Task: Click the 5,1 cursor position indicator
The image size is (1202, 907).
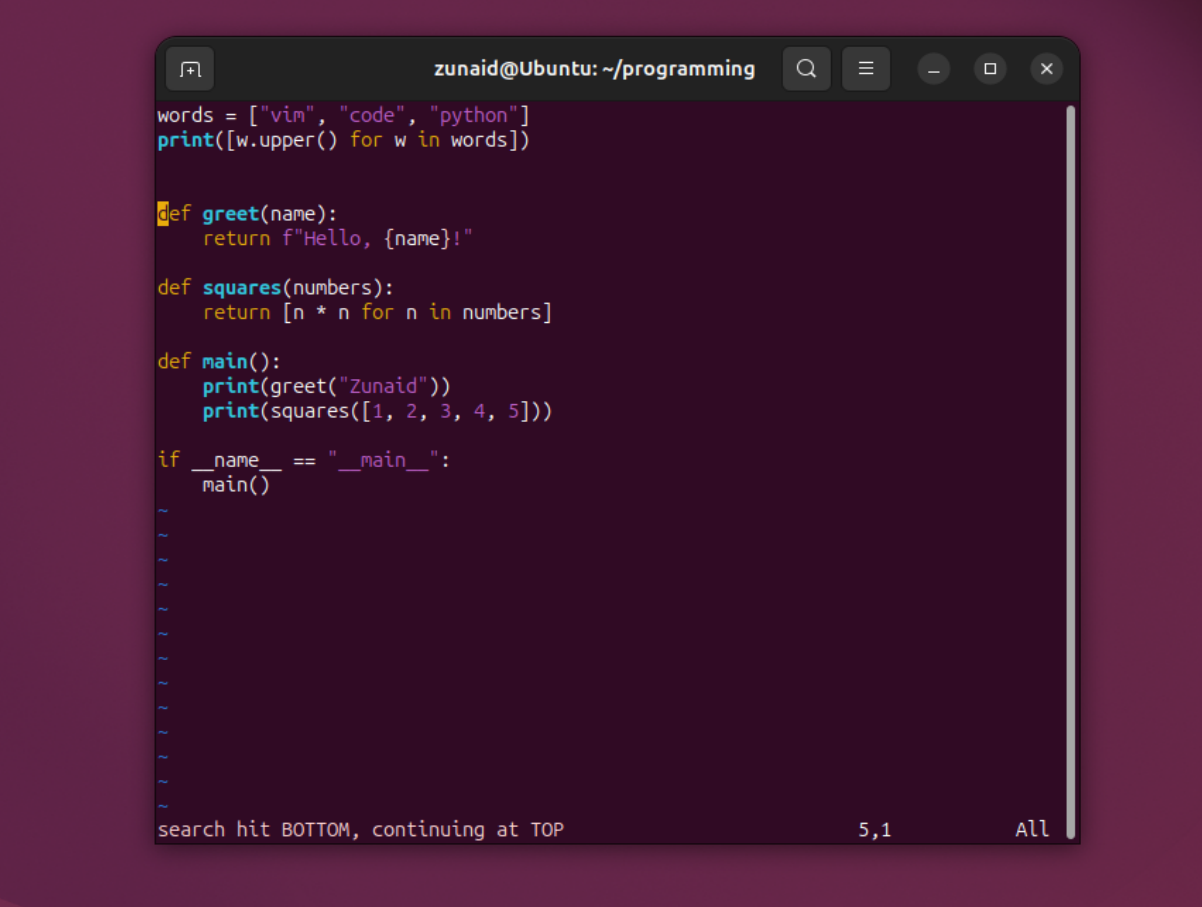Action: pos(874,829)
